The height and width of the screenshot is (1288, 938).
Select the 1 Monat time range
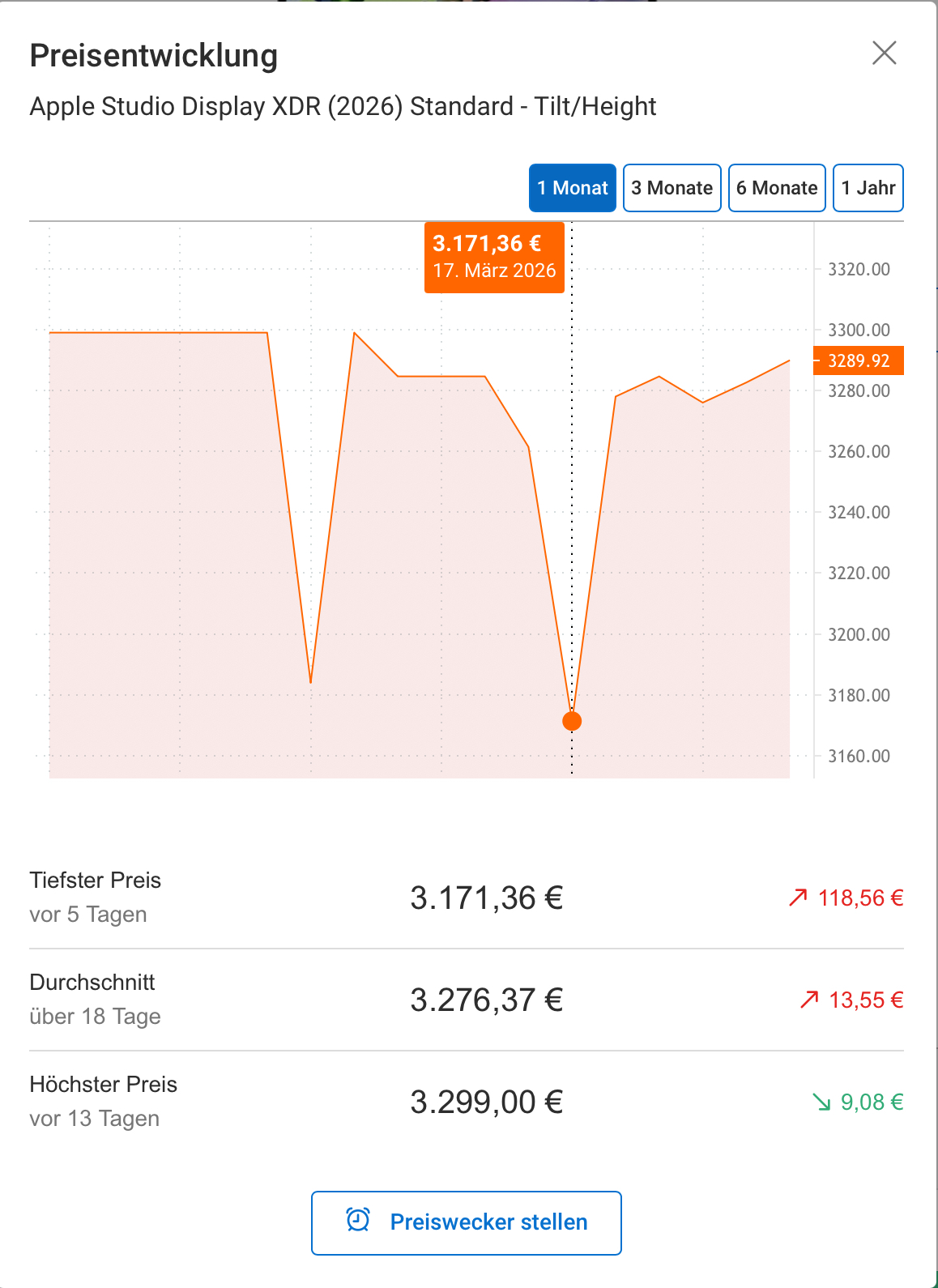pos(572,188)
